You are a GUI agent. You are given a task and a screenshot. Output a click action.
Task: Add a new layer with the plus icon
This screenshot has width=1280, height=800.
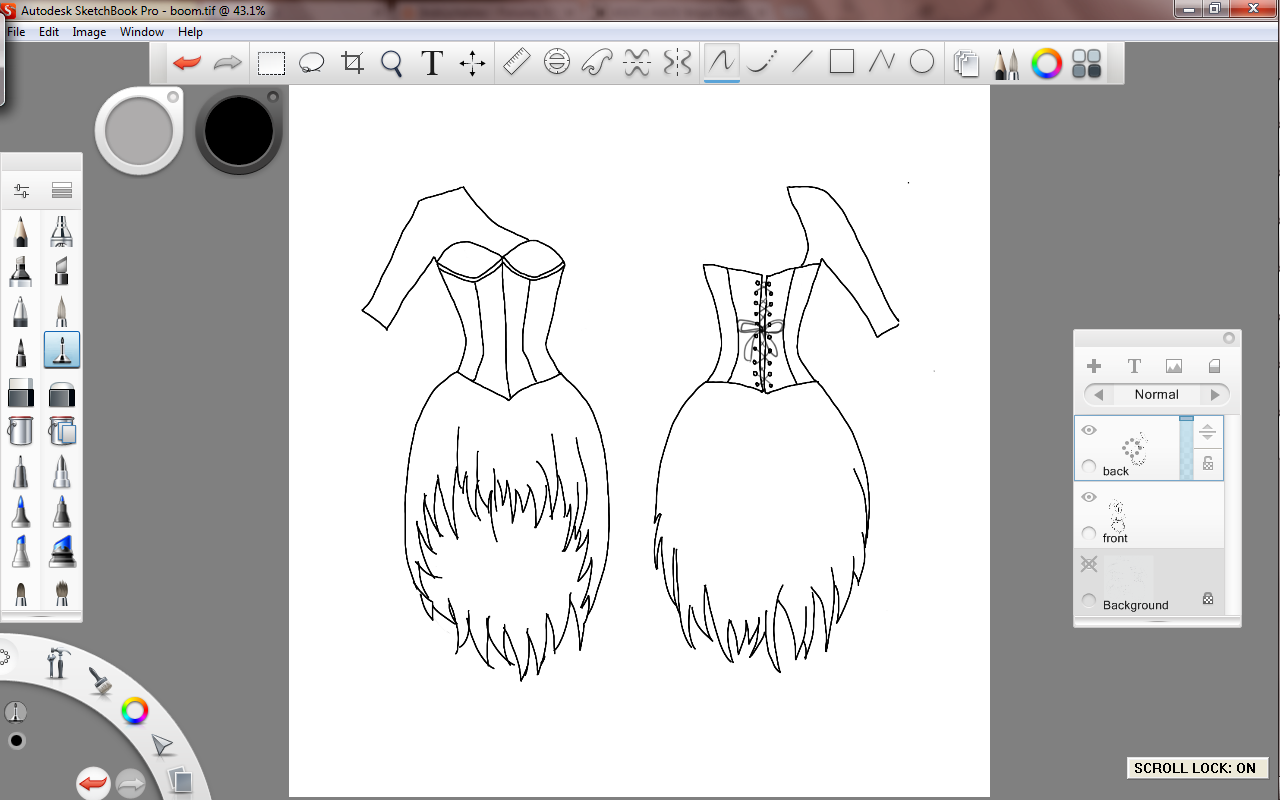1094,366
